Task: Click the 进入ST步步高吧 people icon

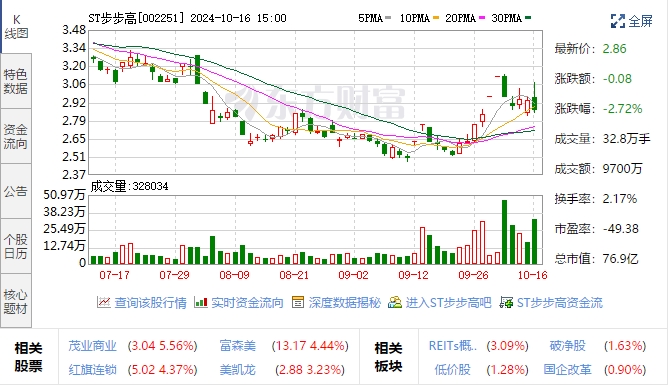Action: [x=395, y=302]
